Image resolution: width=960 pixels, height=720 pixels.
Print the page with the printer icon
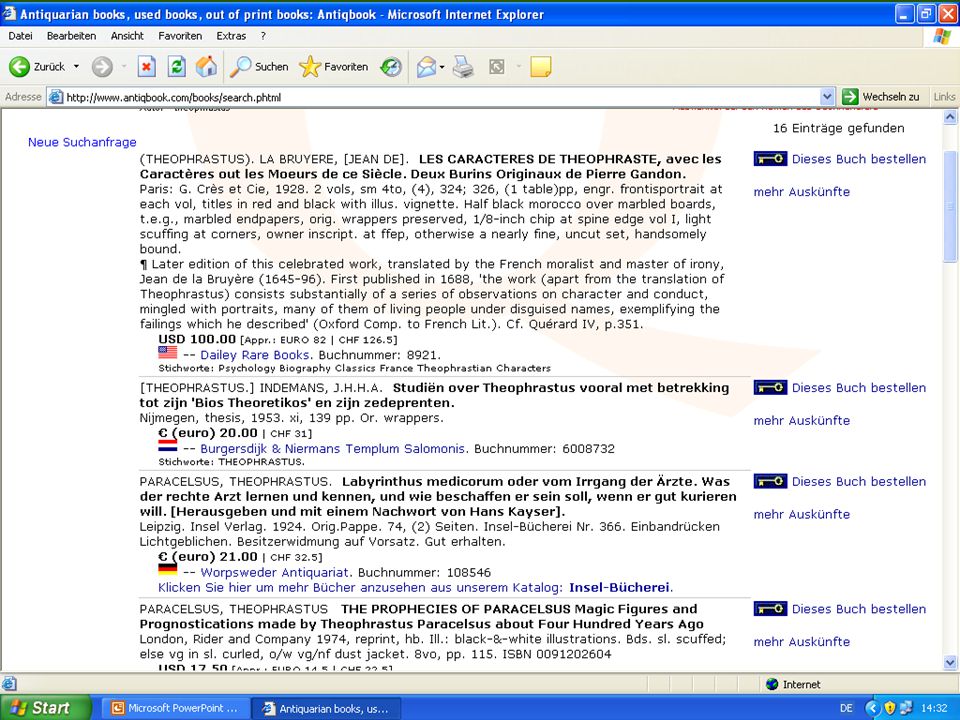(463, 67)
